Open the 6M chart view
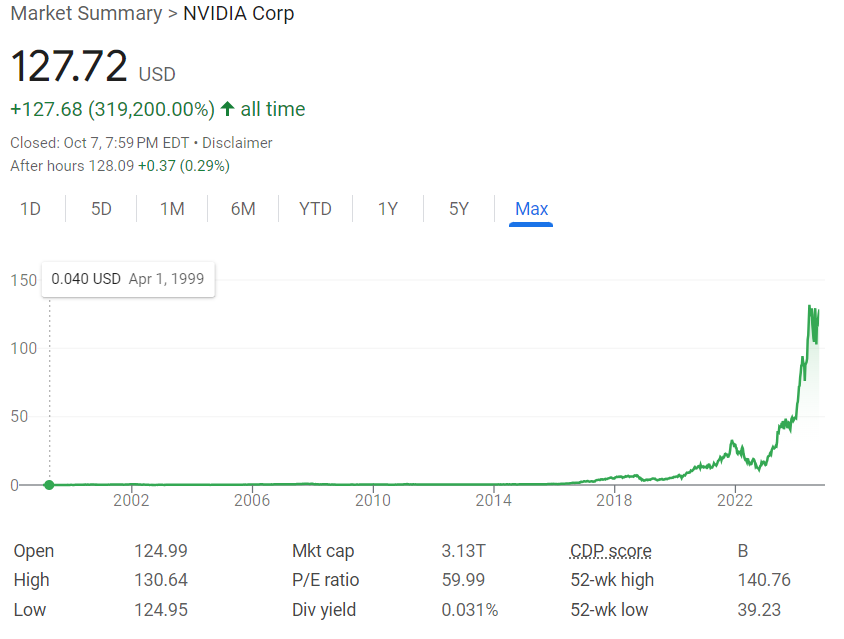Viewport: 844px width, 639px height. click(243, 209)
